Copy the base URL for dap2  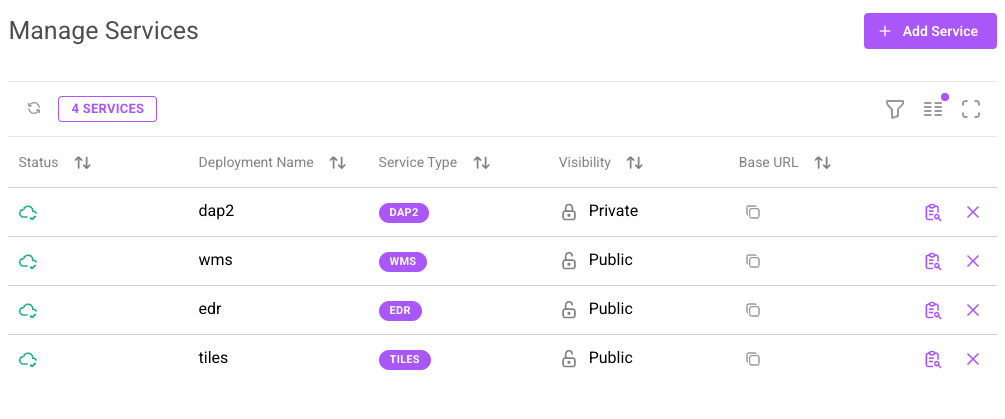coord(753,212)
